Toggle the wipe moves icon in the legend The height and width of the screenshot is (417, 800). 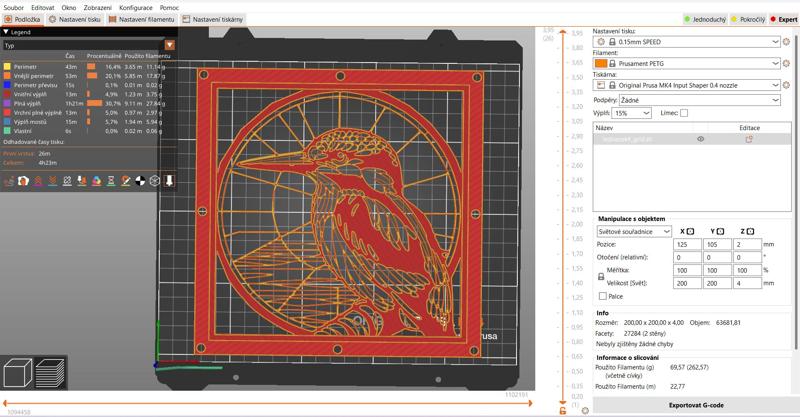[x=23, y=181]
